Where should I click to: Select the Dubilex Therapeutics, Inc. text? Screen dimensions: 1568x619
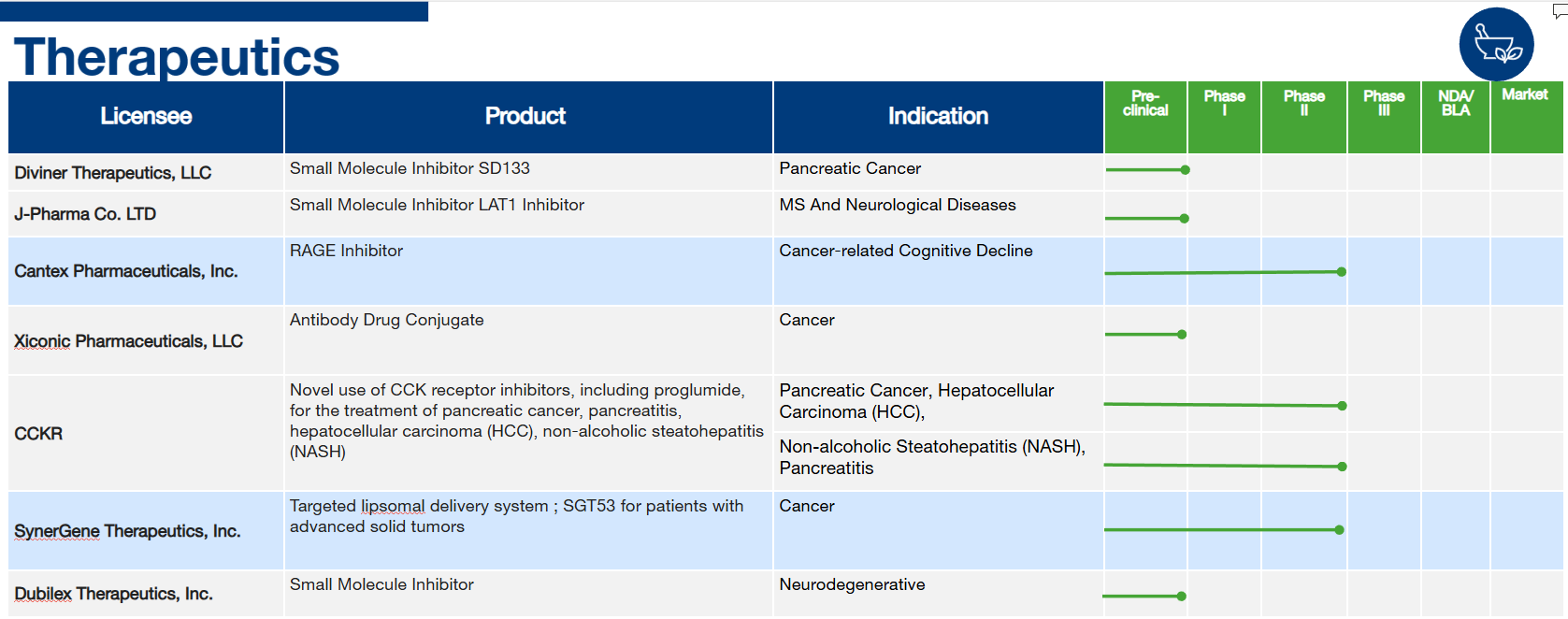113,594
